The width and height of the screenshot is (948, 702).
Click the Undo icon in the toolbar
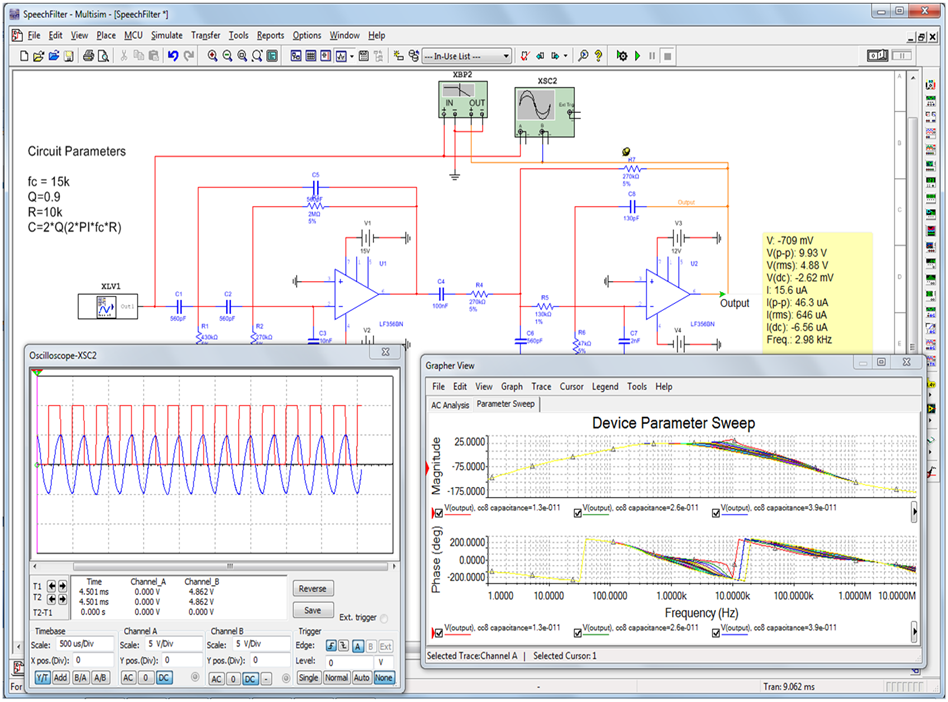click(173, 56)
